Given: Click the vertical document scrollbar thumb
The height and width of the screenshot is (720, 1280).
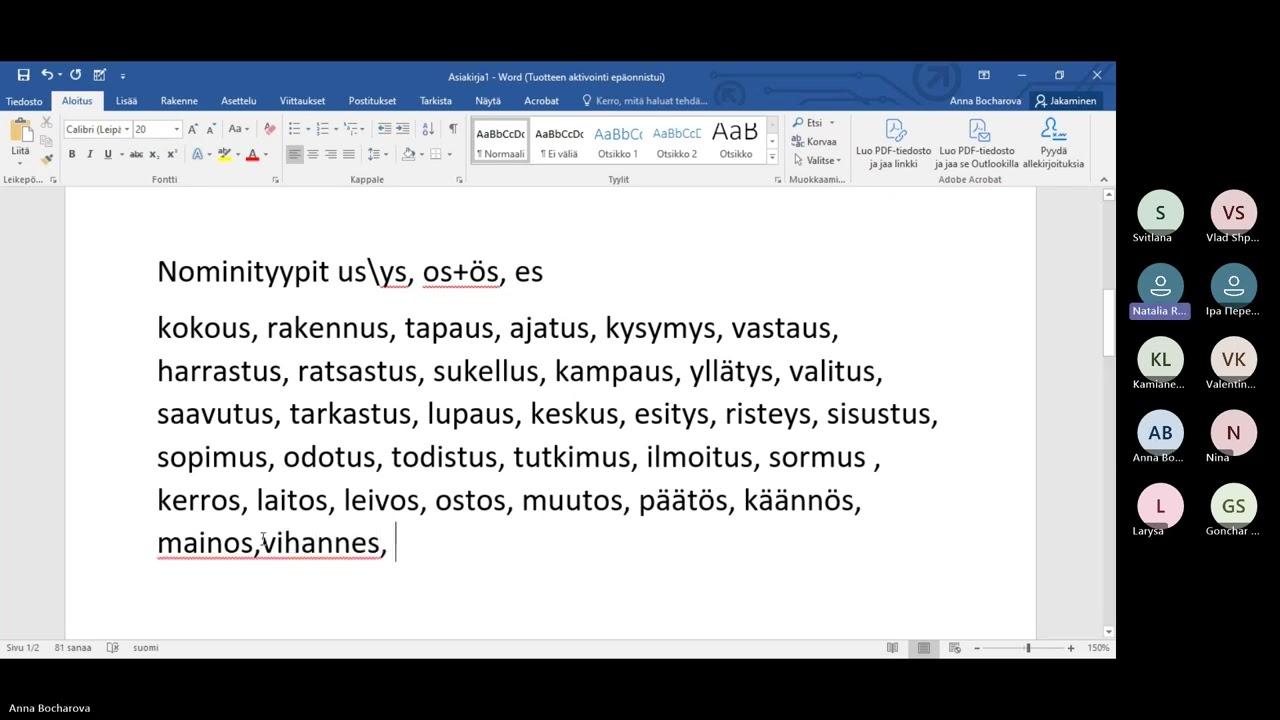Looking at the screenshot, I should point(1108,322).
